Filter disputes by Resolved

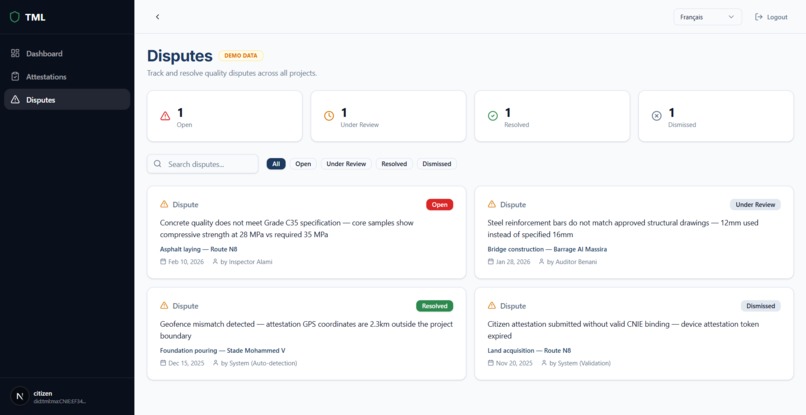click(x=394, y=164)
